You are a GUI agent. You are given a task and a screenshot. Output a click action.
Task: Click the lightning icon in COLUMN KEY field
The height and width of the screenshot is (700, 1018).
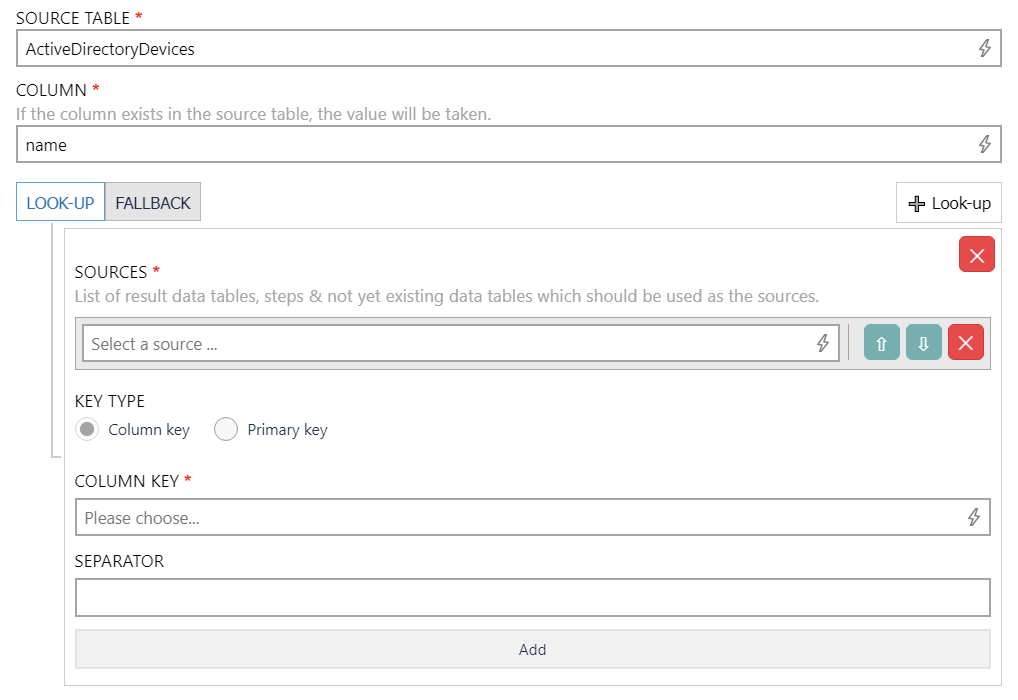pyautogui.click(x=974, y=517)
